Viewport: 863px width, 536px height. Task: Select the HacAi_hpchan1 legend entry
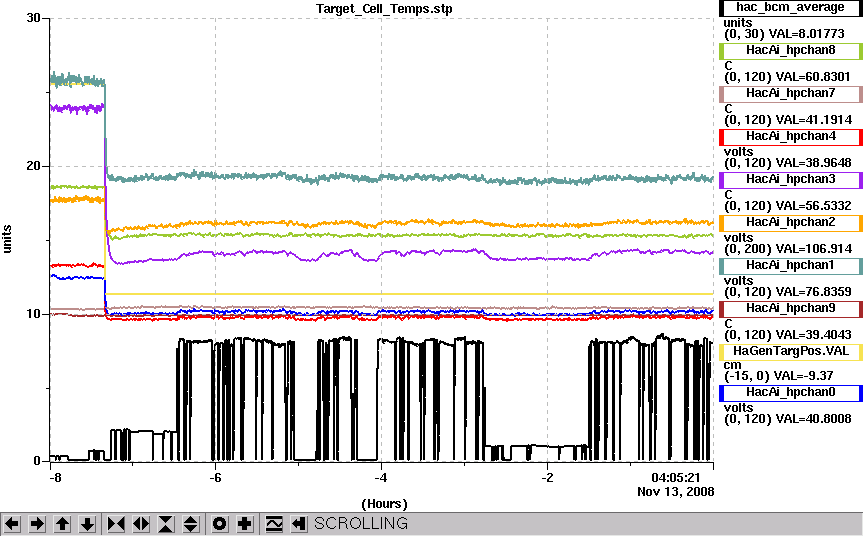[x=790, y=265]
